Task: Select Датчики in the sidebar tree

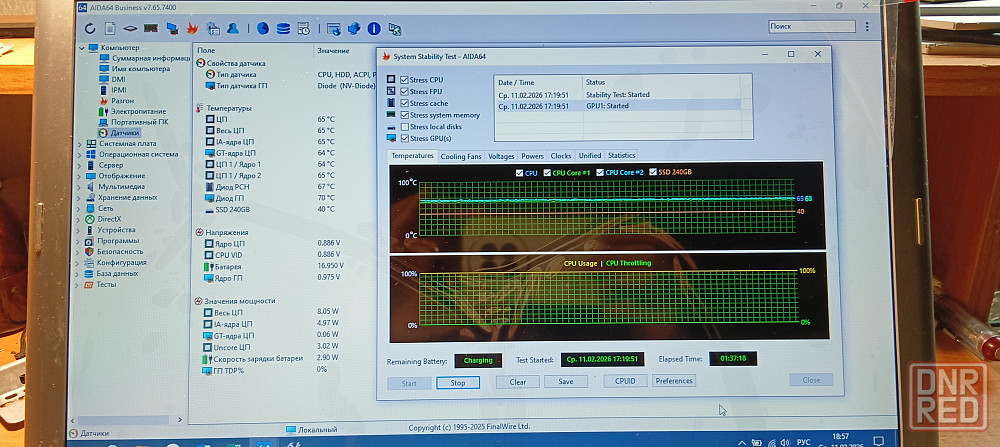Action: [124, 132]
